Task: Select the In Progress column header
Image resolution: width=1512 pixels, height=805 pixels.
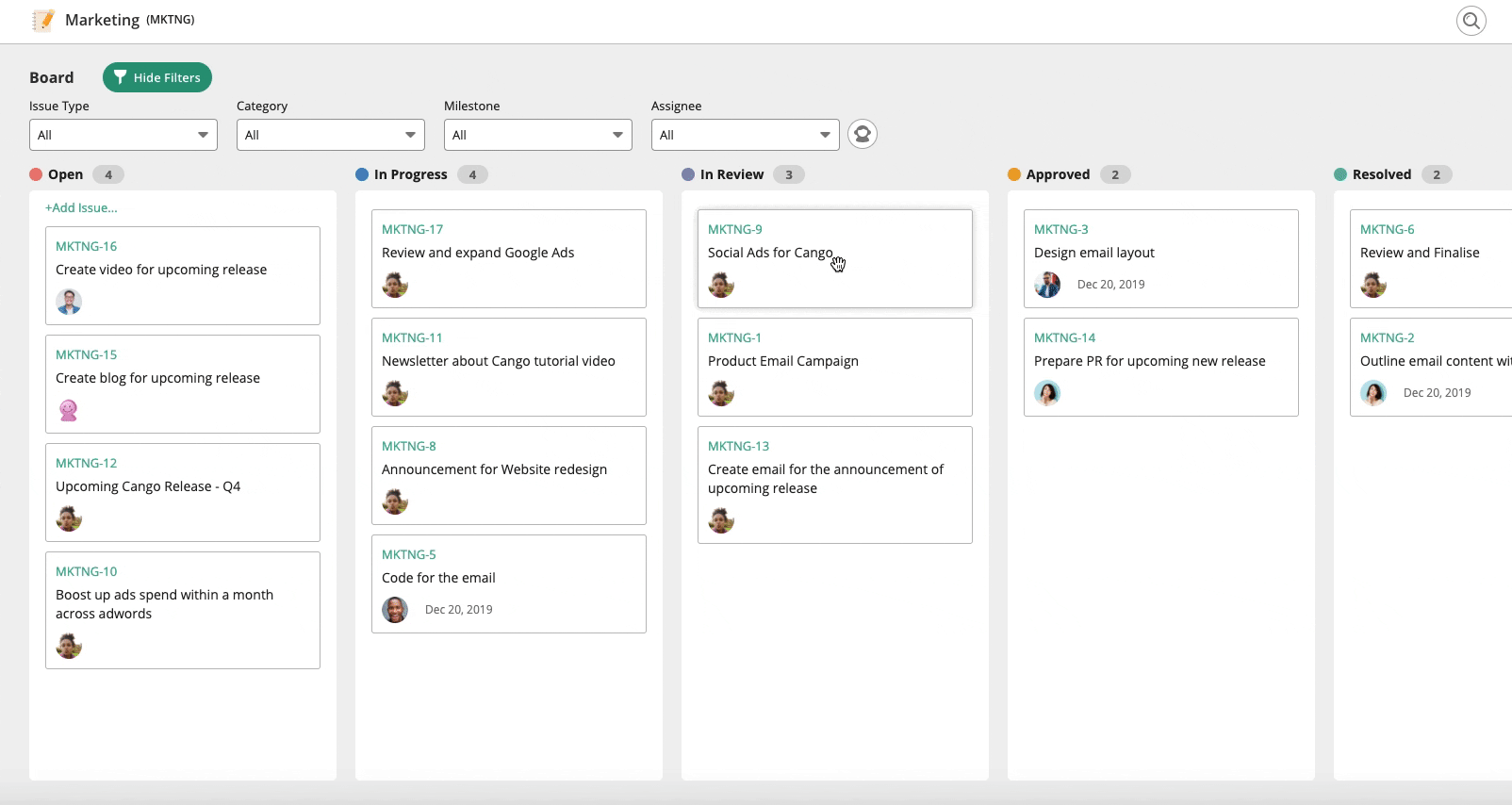Action: click(410, 174)
